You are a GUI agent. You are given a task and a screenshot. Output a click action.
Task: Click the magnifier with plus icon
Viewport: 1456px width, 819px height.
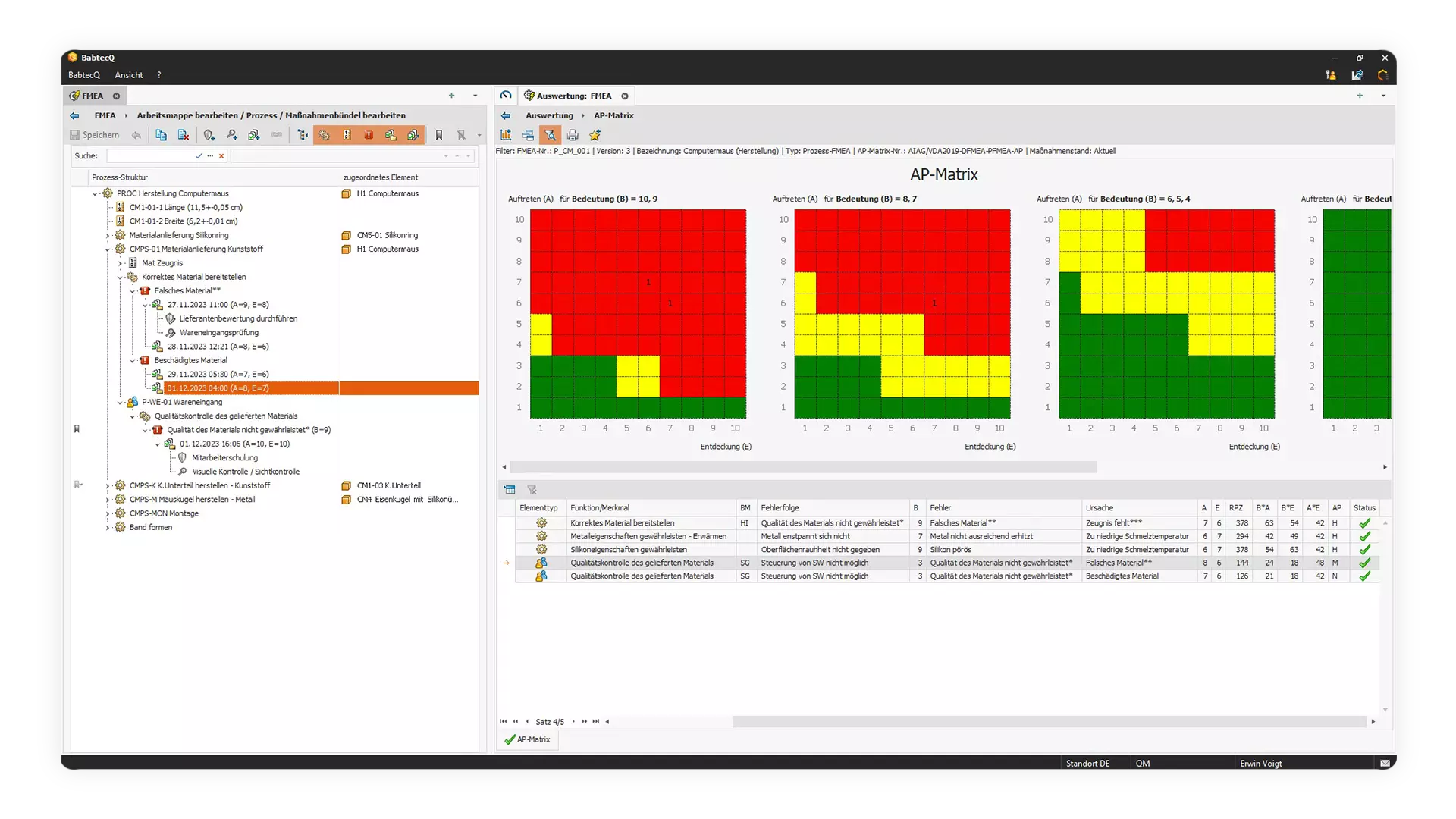[x=232, y=135]
